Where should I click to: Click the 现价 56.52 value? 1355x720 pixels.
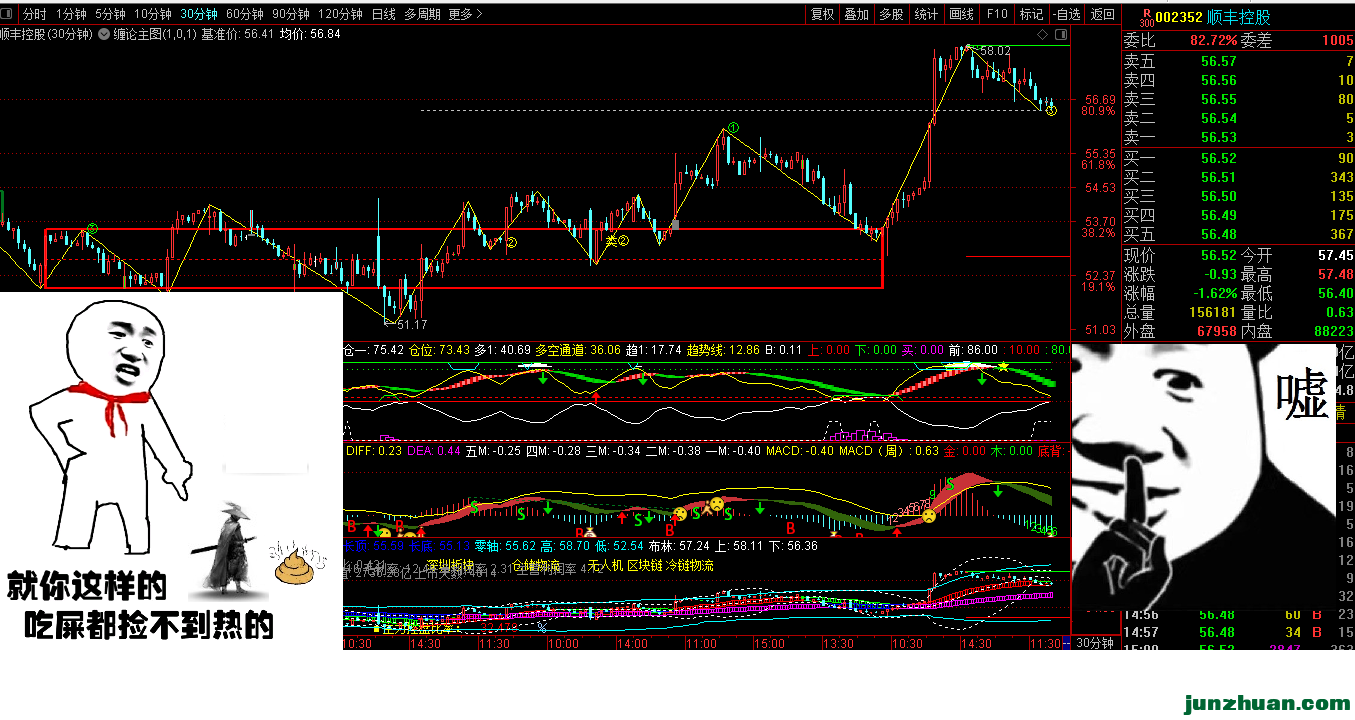[x=1218, y=255]
